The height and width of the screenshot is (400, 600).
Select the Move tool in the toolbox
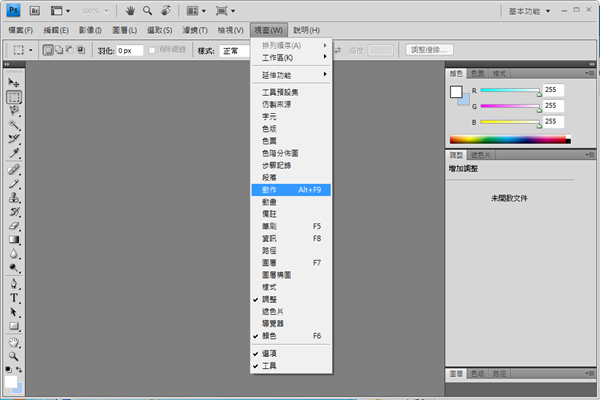[x=14, y=82]
